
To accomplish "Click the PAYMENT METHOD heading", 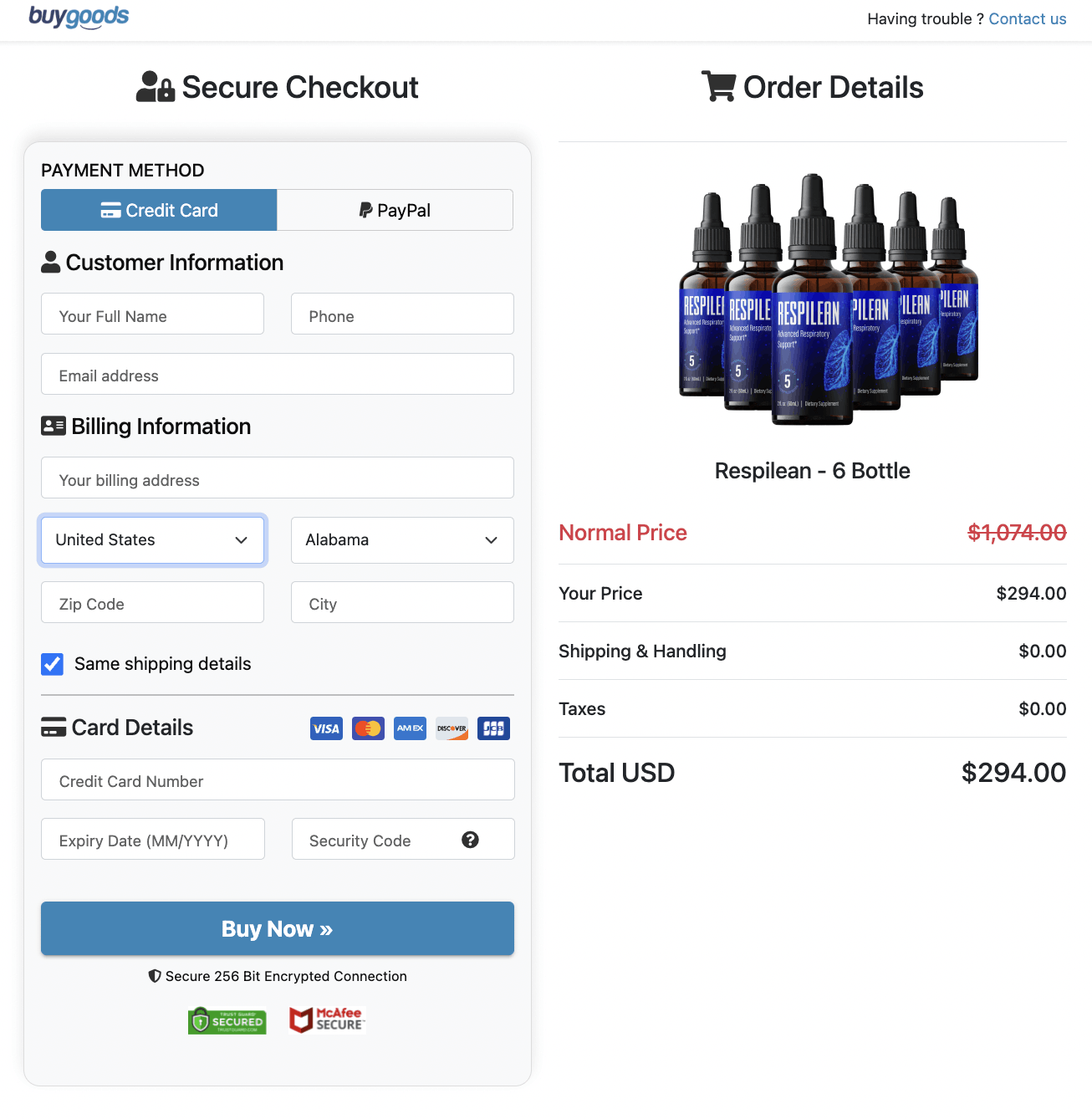I will pyautogui.click(x=123, y=171).
